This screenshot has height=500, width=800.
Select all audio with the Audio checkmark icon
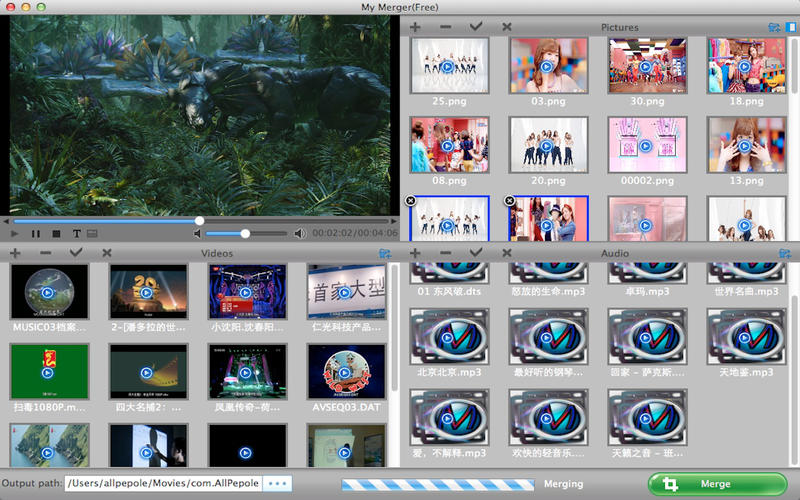point(476,252)
